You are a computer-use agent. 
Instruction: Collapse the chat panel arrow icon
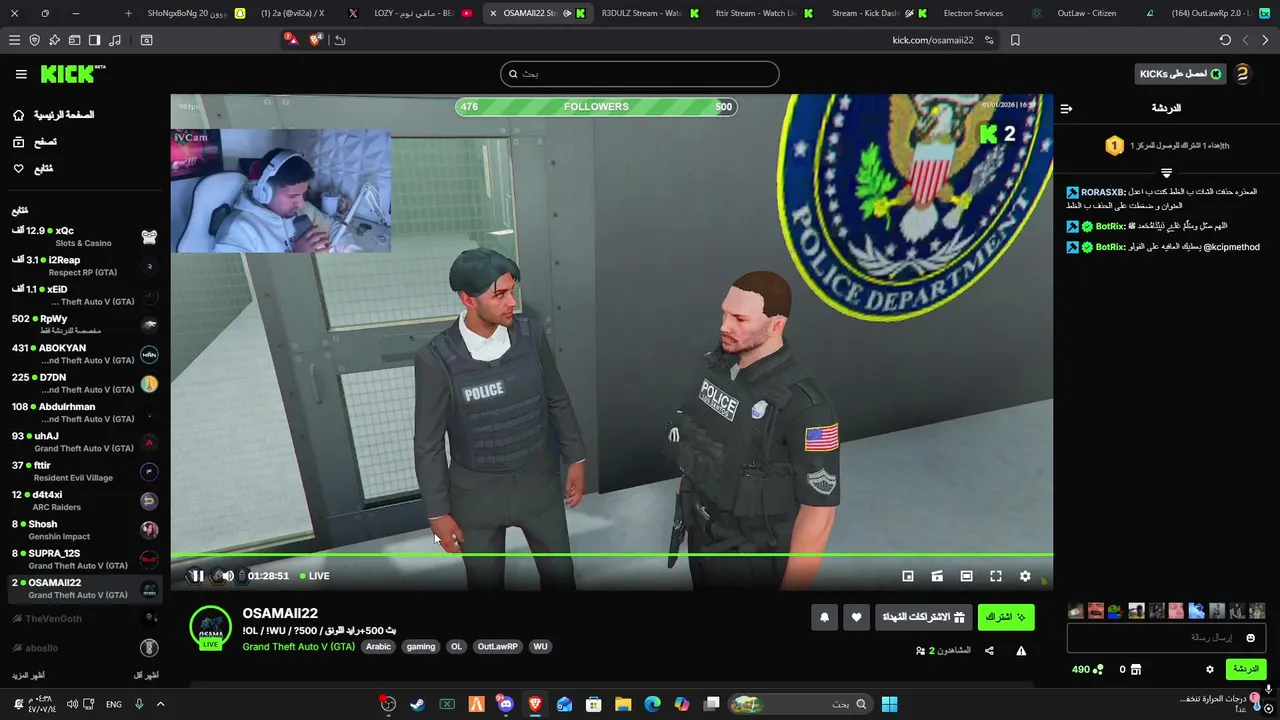click(x=1066, y=108)
